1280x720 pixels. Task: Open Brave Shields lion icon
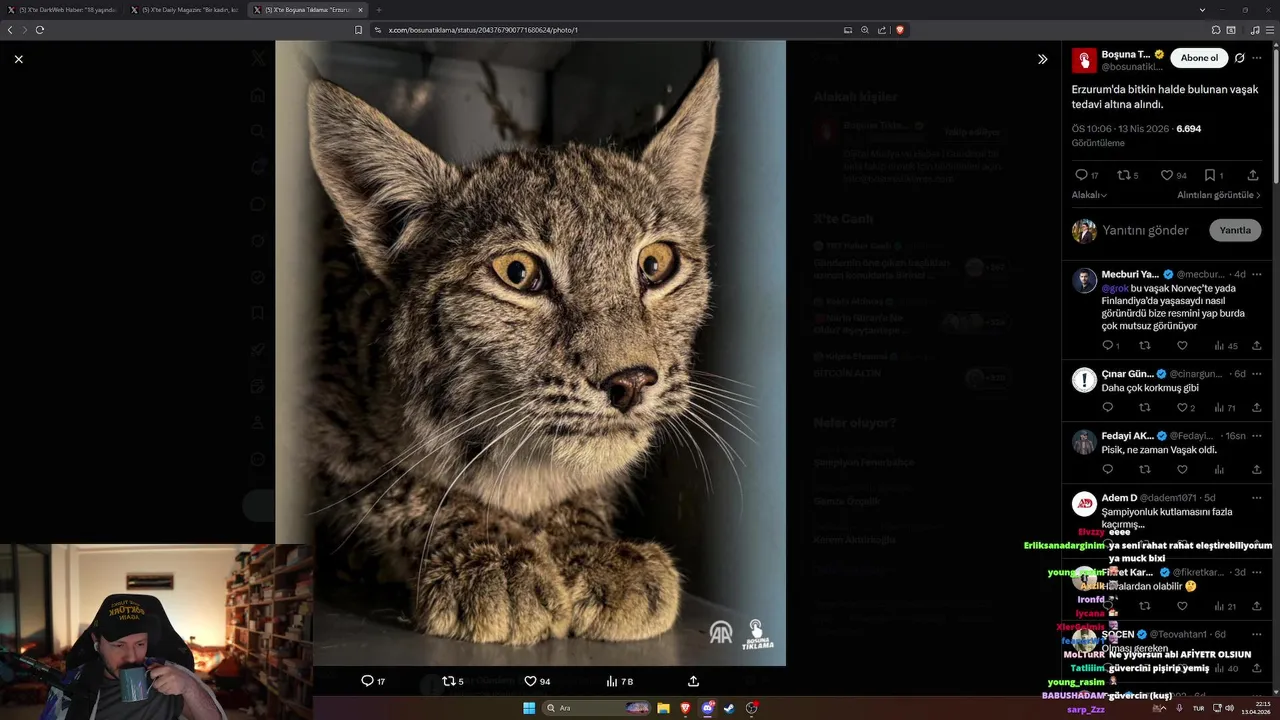[900, 30]
